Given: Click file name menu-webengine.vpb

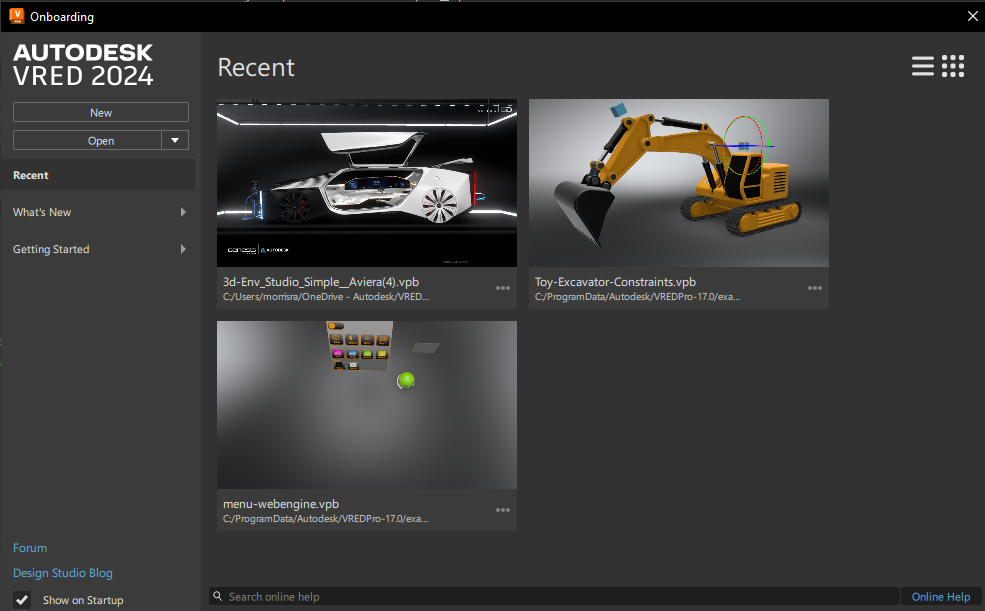Looking at the screenshot, I should click(281, 504).
